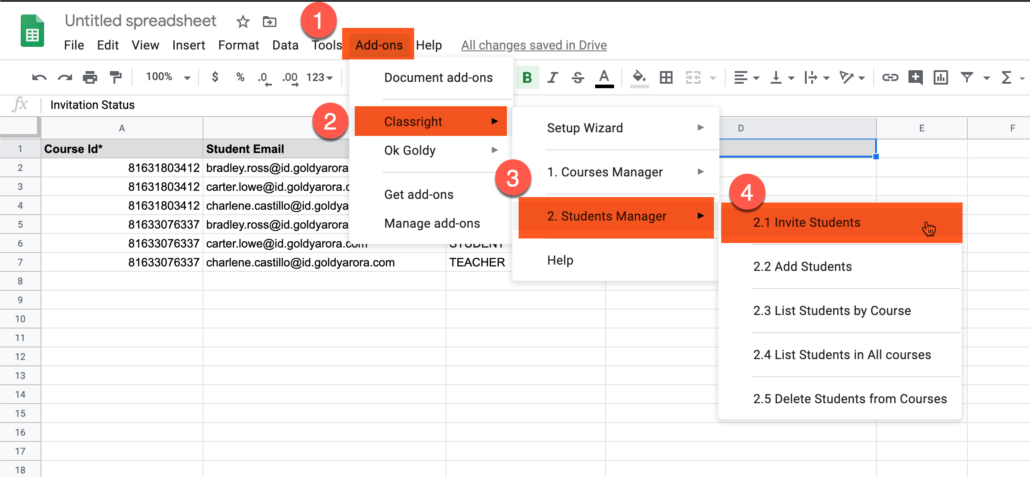The image size is (1030, 477).
Task: Rename the Untitled spreadsheet title
Action: tap(141, 21)
